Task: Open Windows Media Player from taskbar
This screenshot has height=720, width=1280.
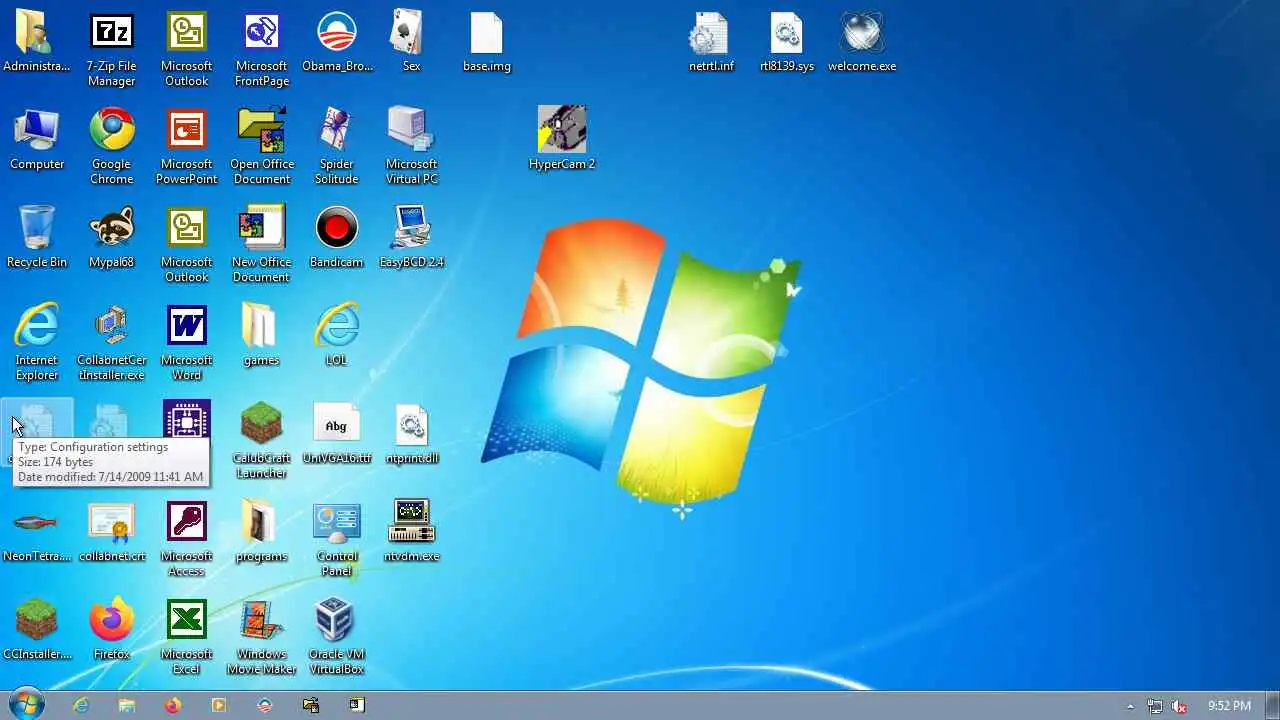Action: click(x=219, y=705)
